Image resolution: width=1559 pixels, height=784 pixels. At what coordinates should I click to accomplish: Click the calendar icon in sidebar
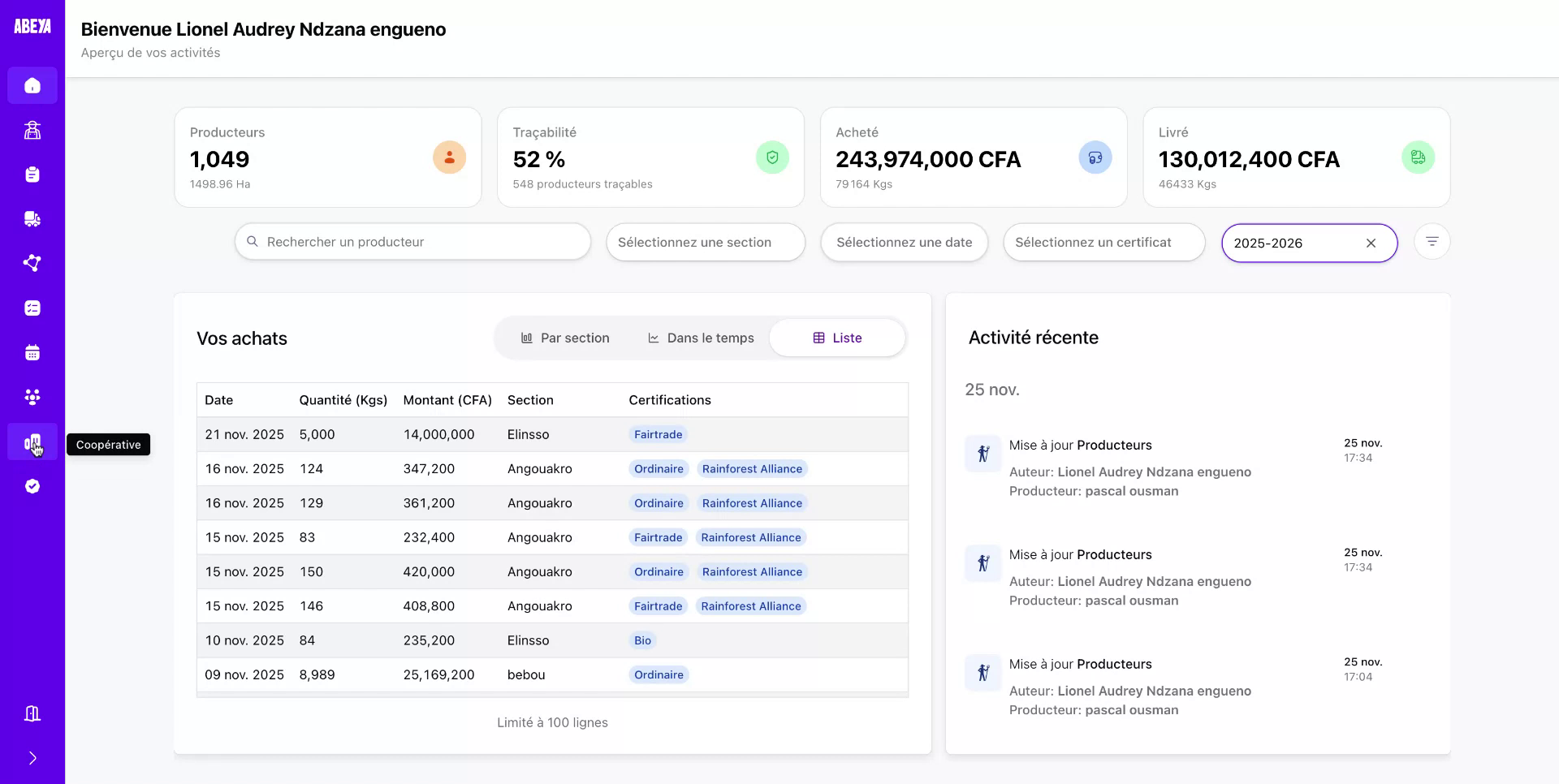pyautogui.click(x=32, y=352)
